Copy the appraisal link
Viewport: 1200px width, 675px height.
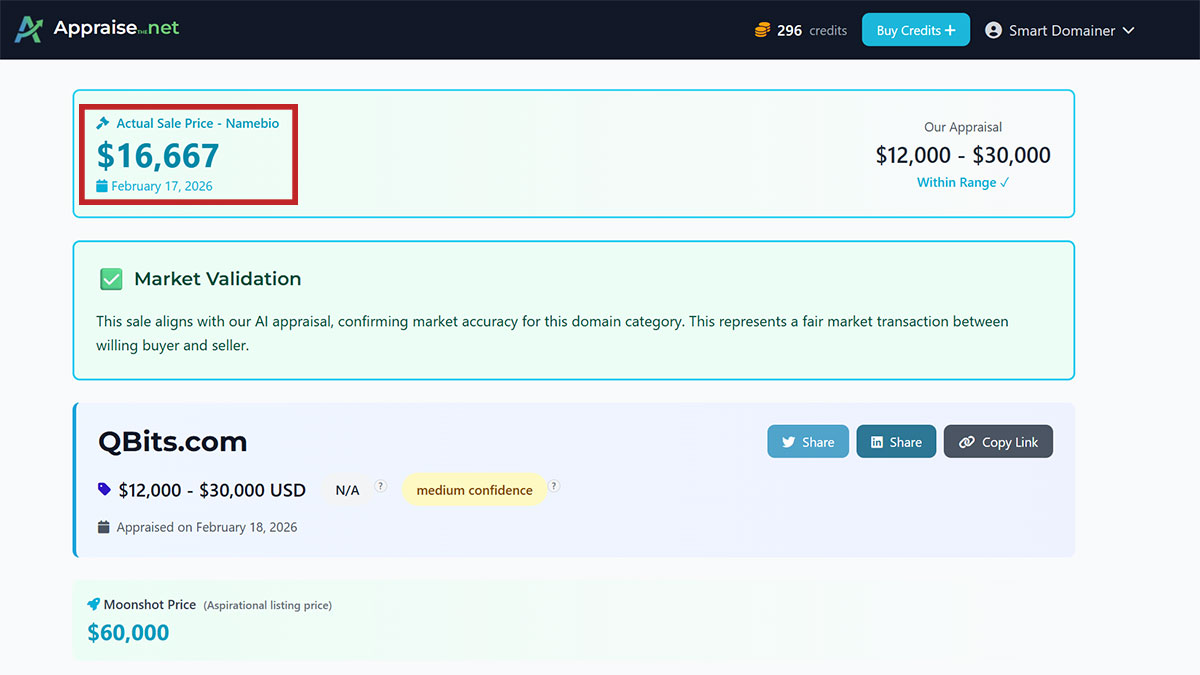(x=998, y=442)
